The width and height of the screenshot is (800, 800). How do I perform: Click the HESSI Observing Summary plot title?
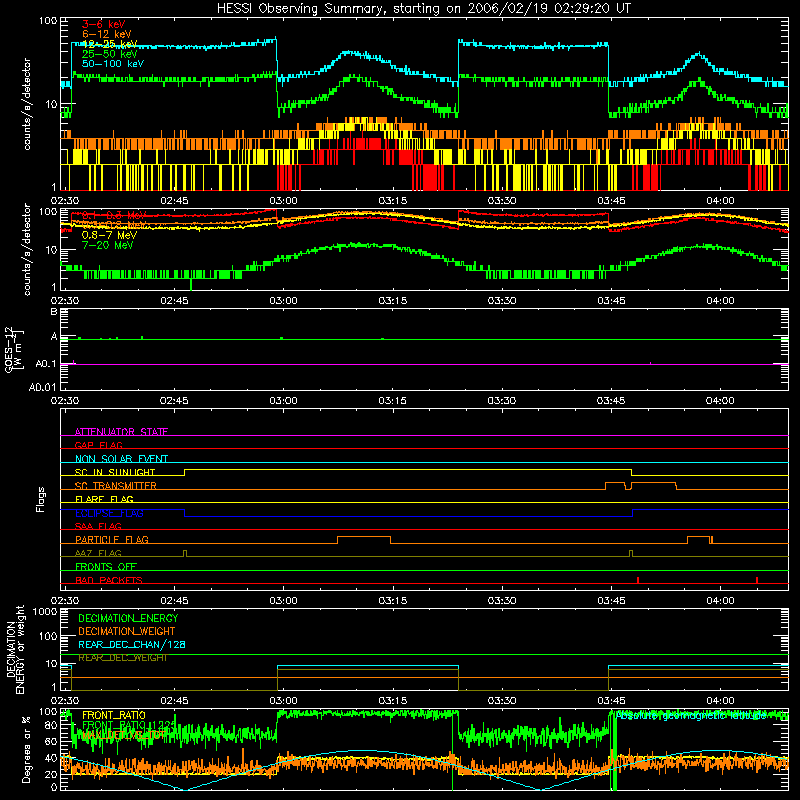(x=424, y=8)
